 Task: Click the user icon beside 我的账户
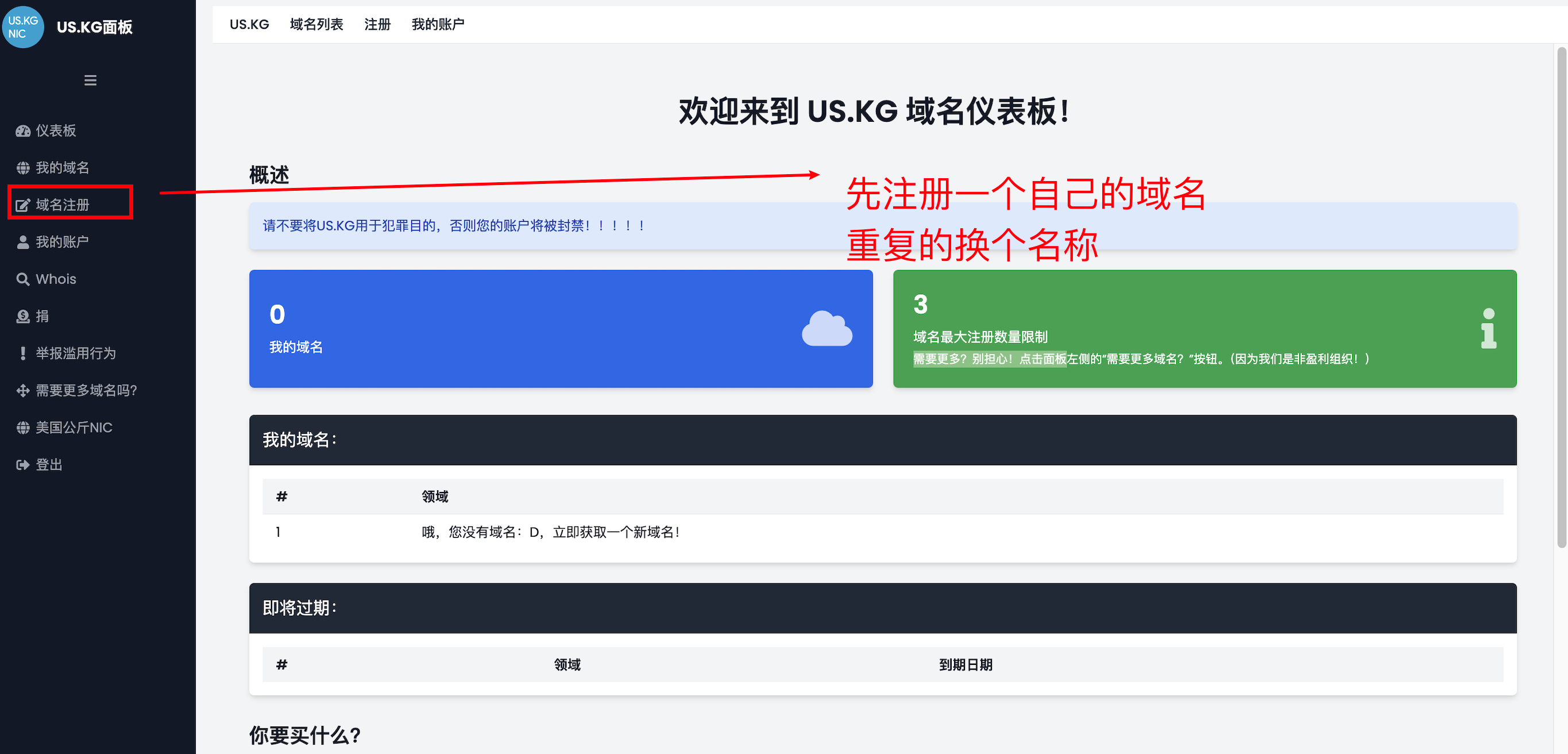tap(23, 243)
